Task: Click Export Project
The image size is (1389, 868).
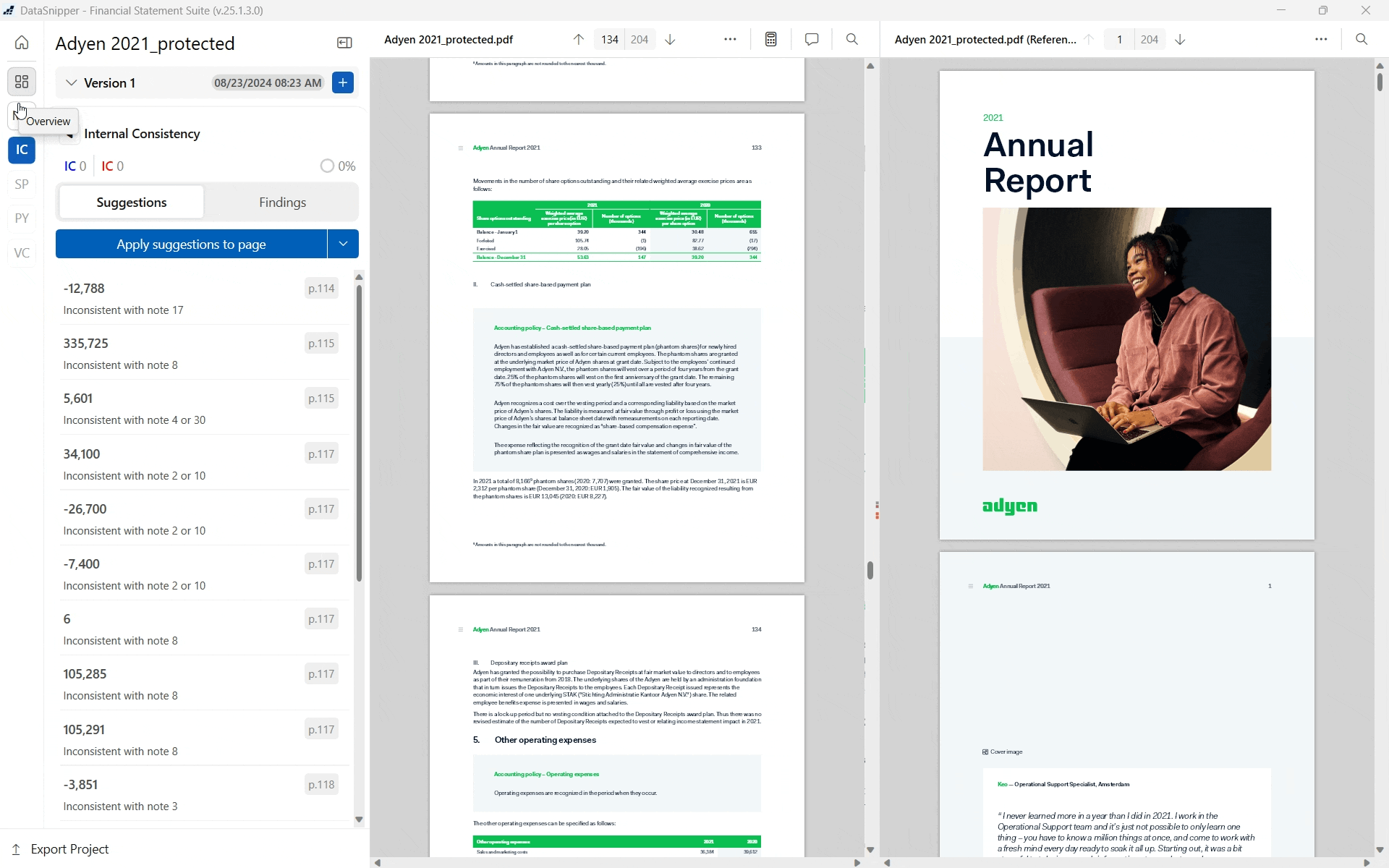Action: pos(69,848)
